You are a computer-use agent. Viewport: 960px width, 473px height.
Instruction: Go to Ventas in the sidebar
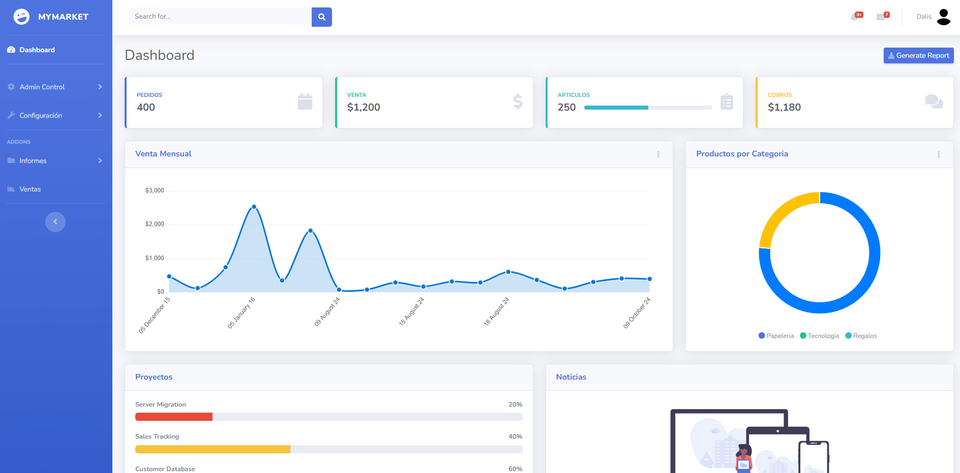[x=55, y=189]
